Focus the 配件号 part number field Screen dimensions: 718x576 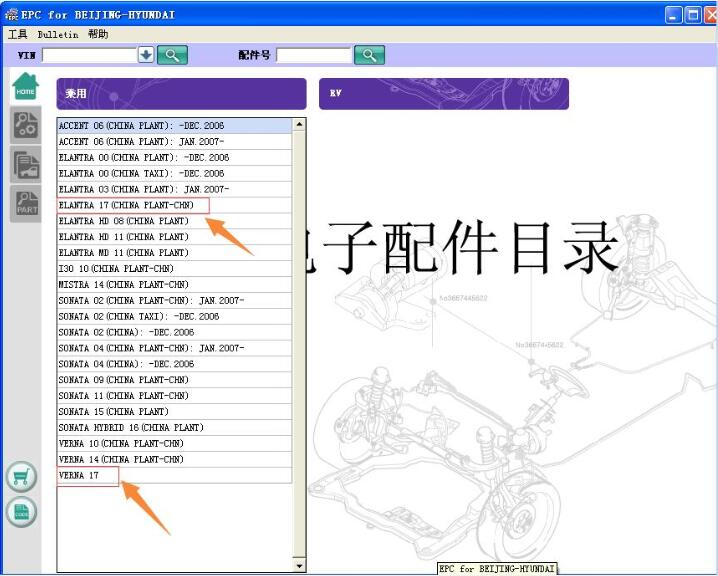(x=314, y=55)
